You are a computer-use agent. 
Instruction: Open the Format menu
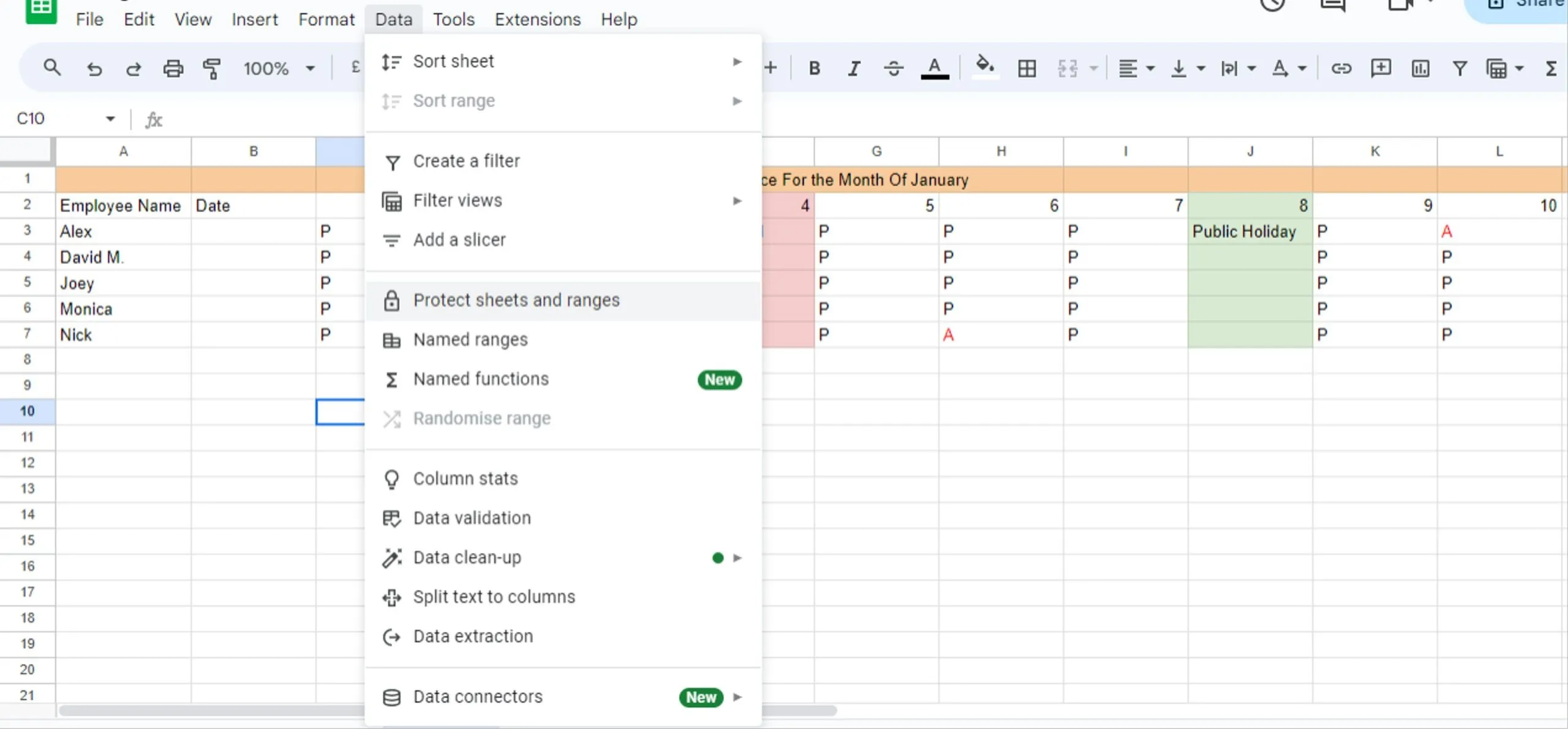[326, 20]
